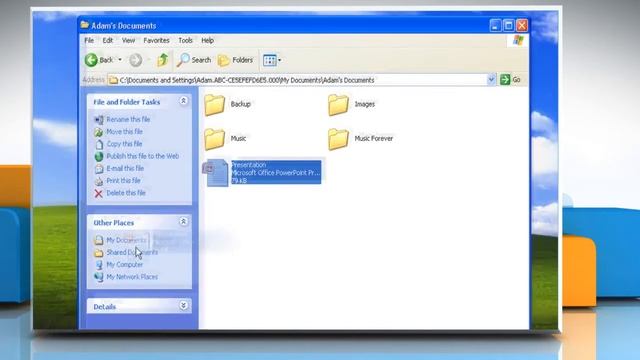Open My Documents in Other Places
The image size is (640, 360).
(126, 240)
